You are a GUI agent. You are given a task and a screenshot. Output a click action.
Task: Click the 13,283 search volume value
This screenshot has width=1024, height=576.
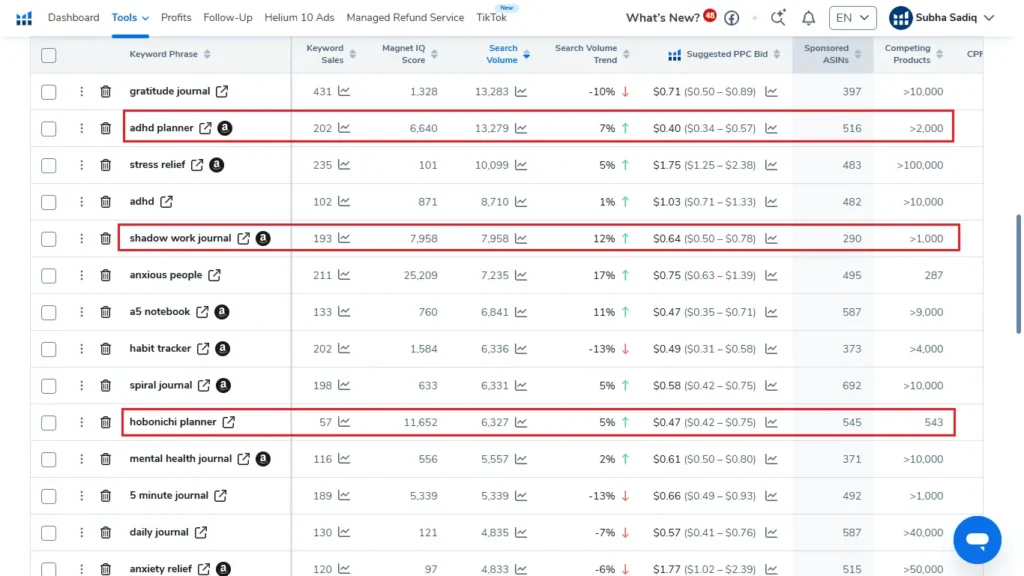tap(492, 91)
